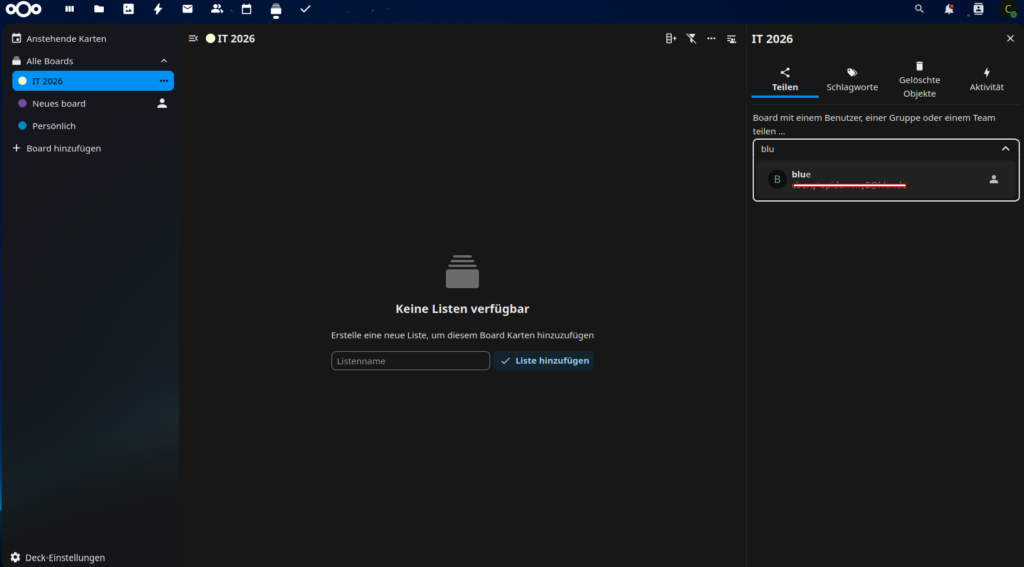Click the Liste hinzufügen button
The width and height of the screenshot is (1024, 567).
tap(544, 361)
